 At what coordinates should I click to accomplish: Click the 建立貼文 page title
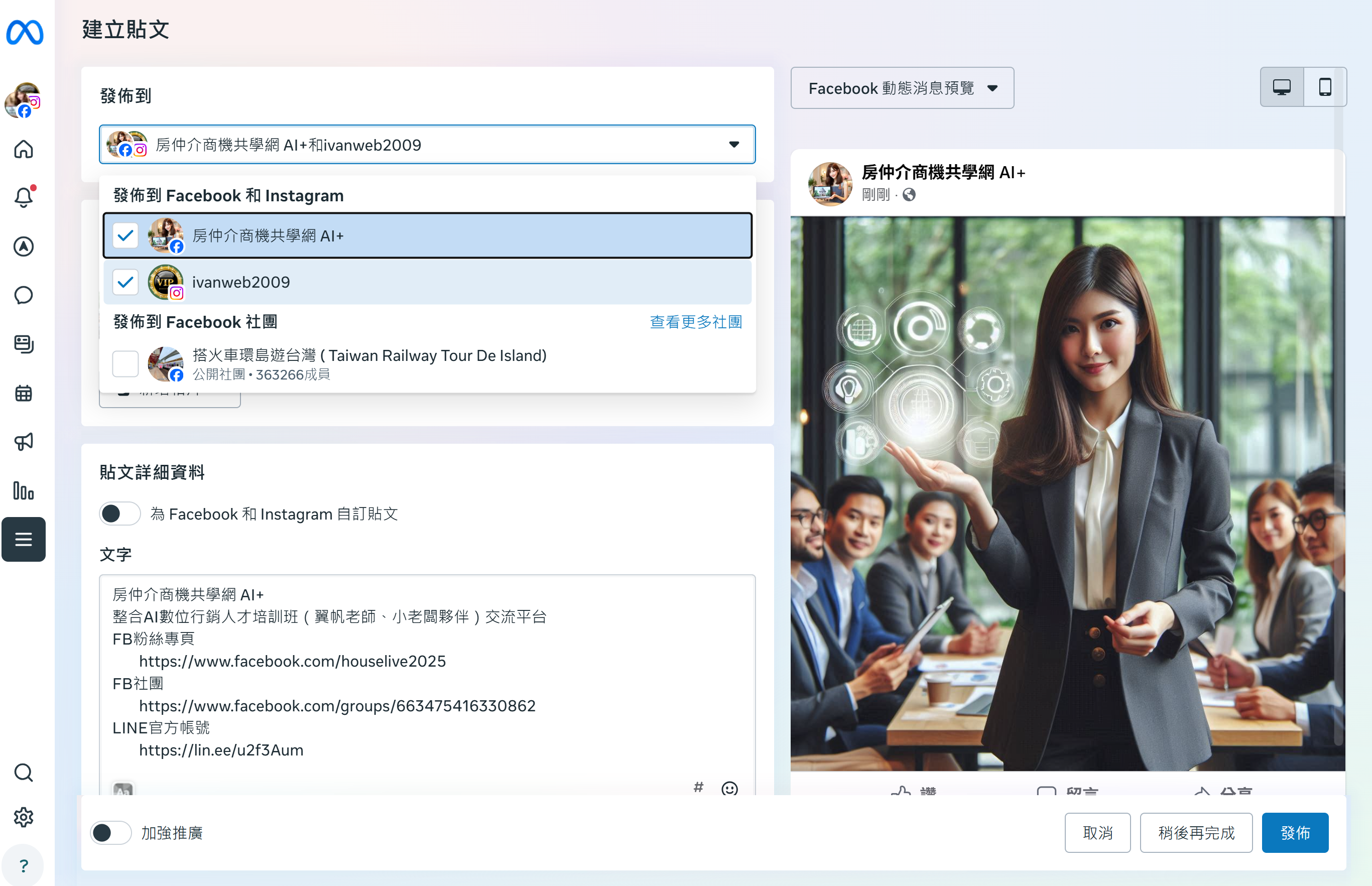coord(126,29)
